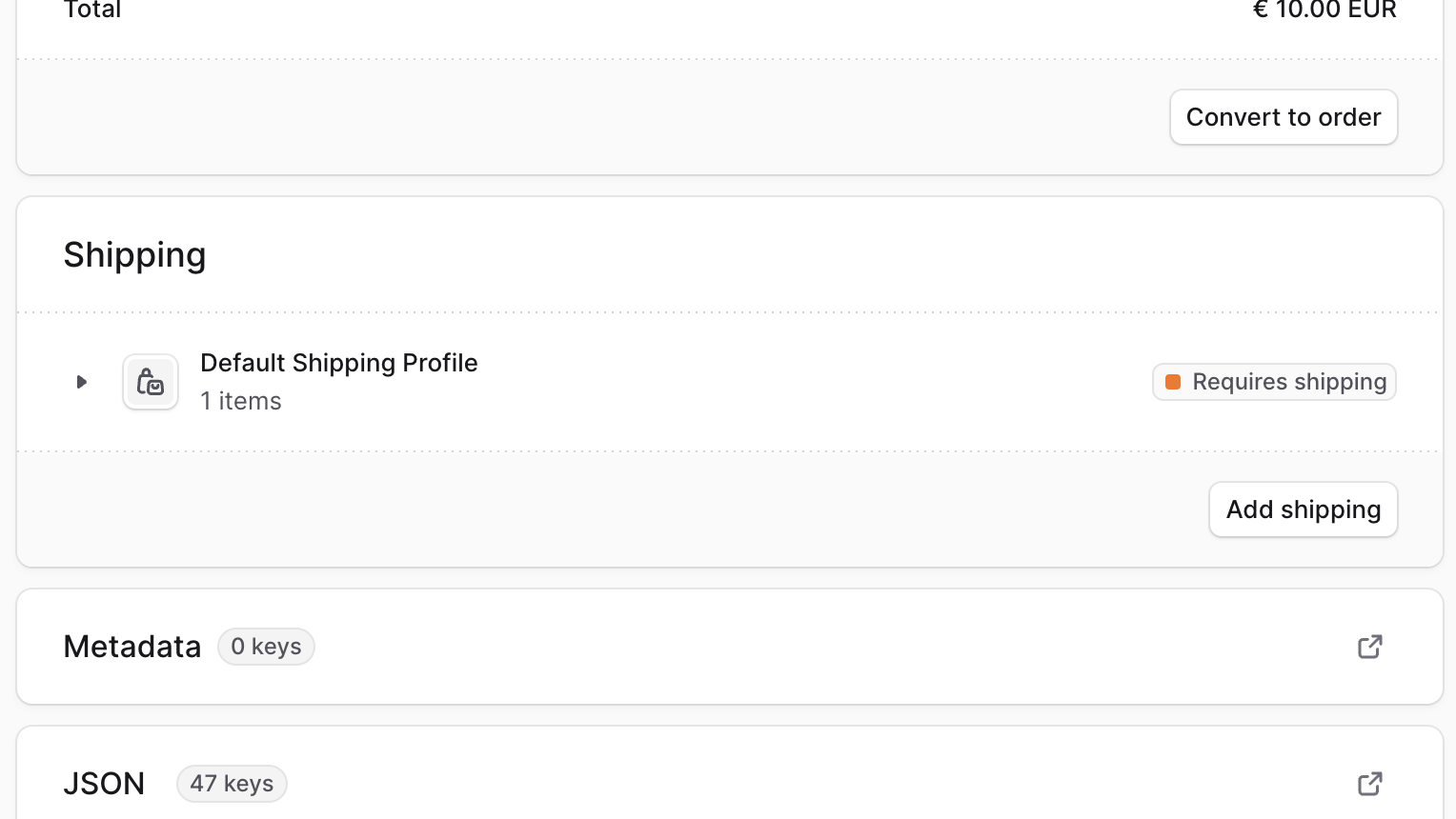Click the shipping bag icon
1456x819 pixels.
(x=151, y=382)
